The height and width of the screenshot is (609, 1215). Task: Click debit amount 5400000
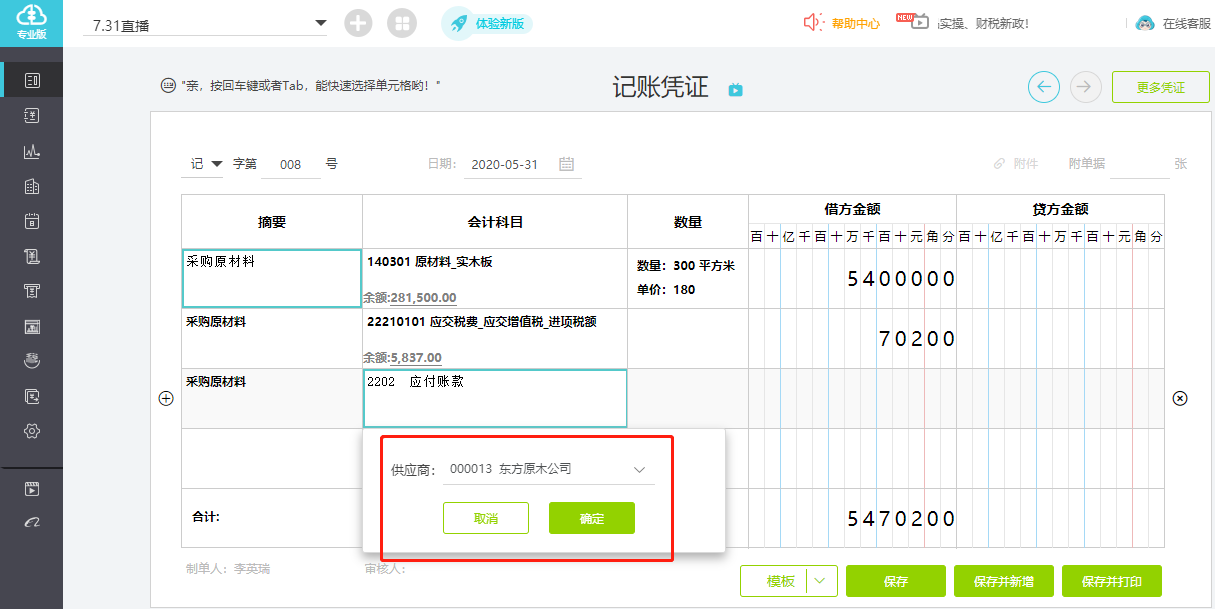[901, 279]
